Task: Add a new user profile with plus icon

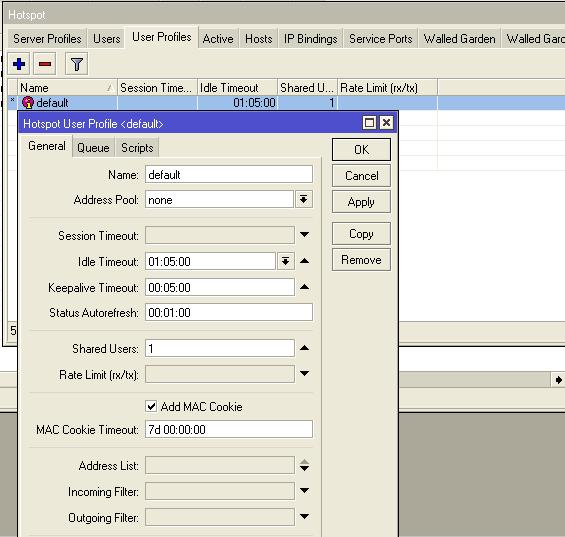Action: (19, 64)
